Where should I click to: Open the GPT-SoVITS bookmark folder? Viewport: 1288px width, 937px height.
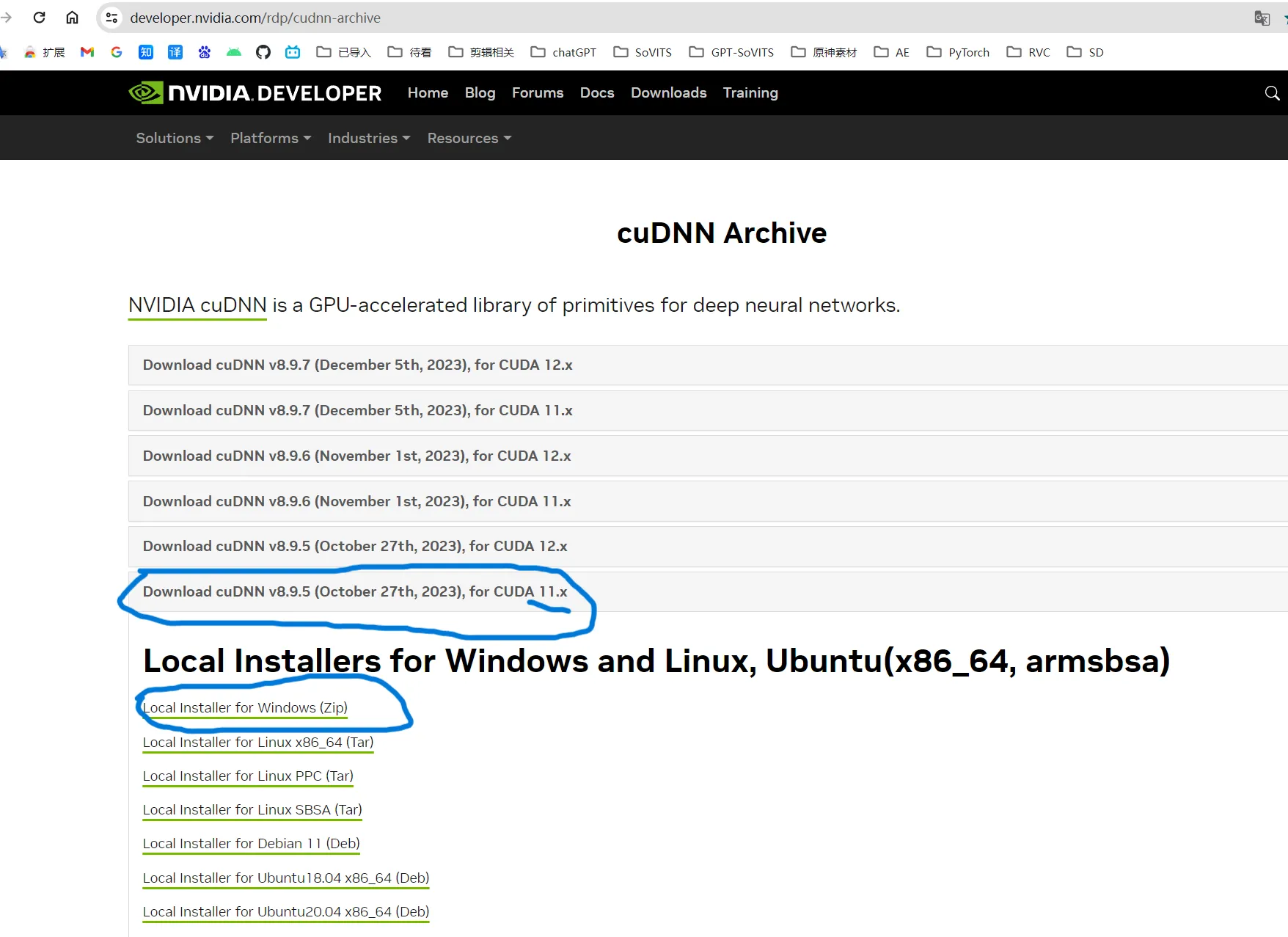click(732, 52)
